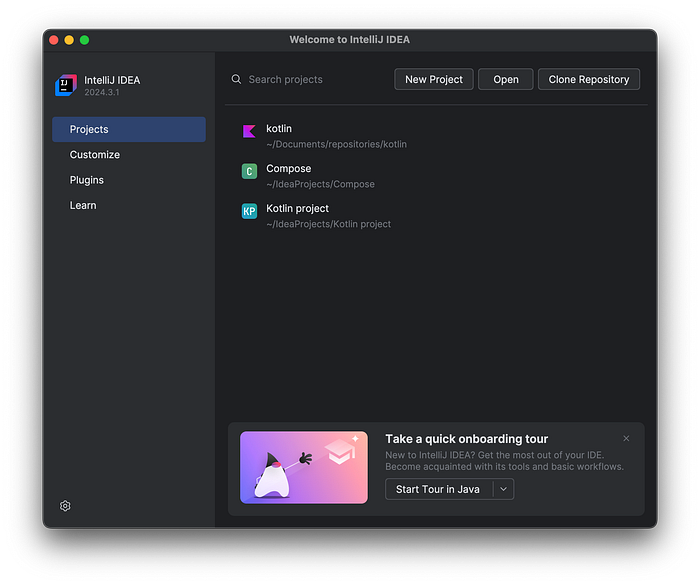Click the Open button

pyautogui.click(x=505, y=79)
